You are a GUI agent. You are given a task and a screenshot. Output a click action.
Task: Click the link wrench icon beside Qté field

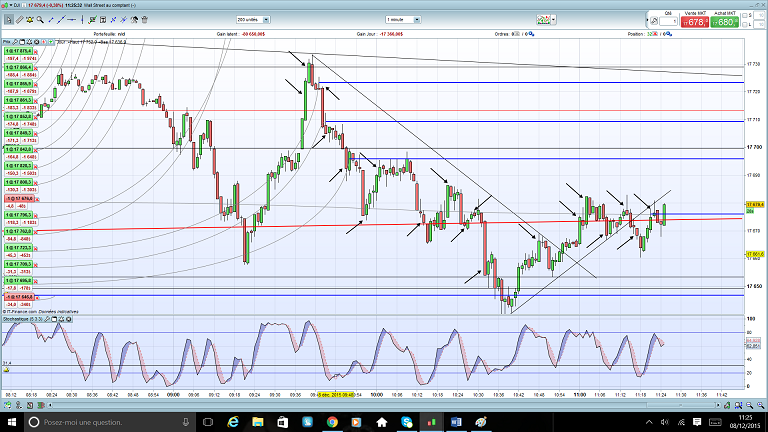[654, 21]
